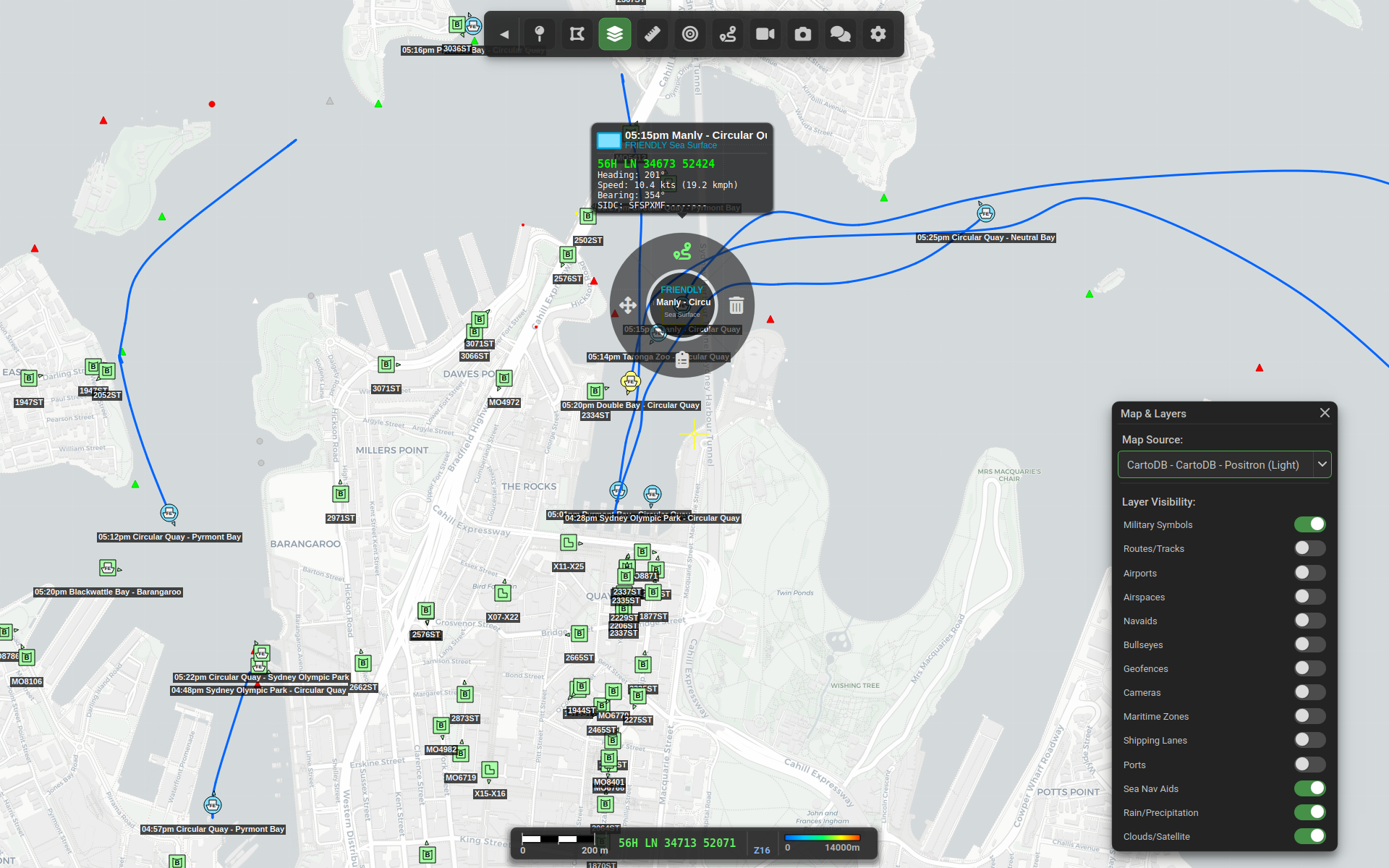Image resolution: width=1389 pixels, height=868 pixels.
Task: Disable the Military Symbols layer
Action: 1309,524
